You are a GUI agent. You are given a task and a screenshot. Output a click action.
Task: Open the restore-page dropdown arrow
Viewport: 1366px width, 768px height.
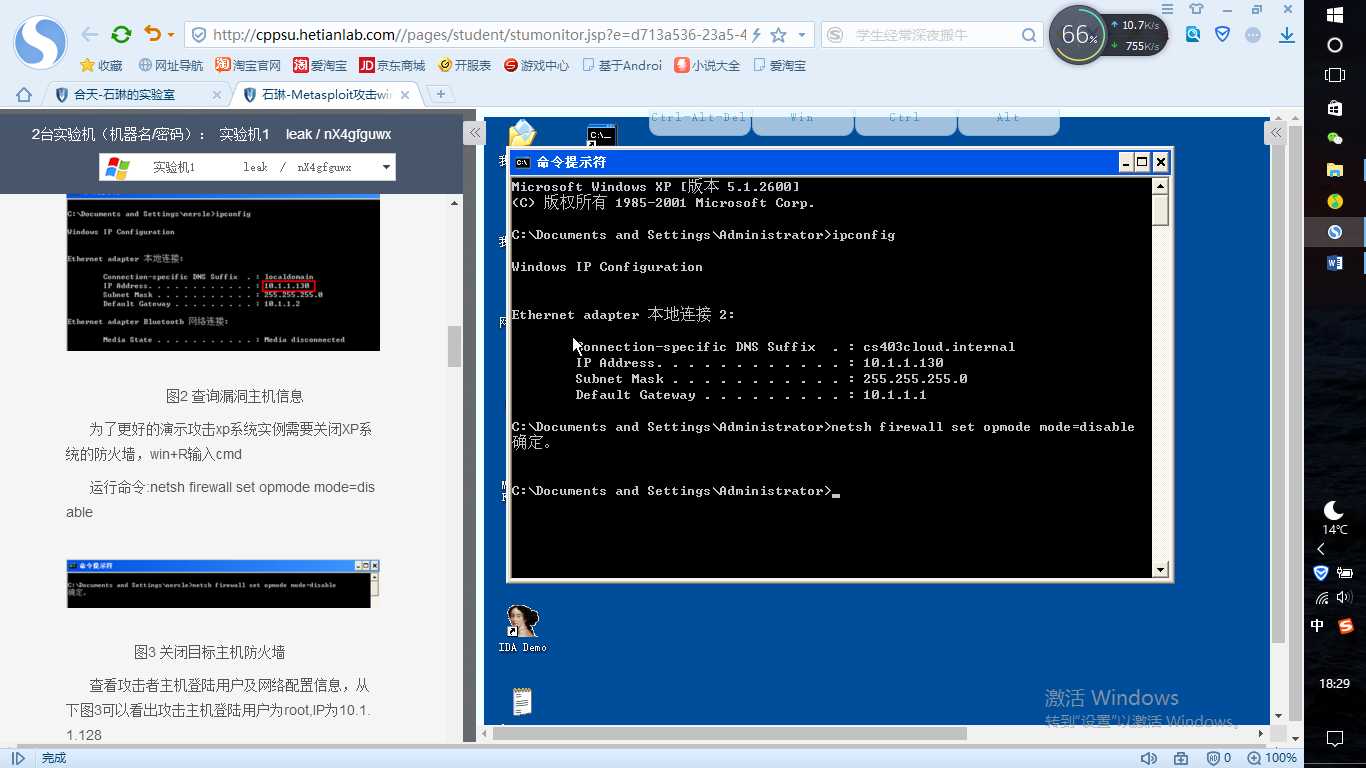point(171,35)
